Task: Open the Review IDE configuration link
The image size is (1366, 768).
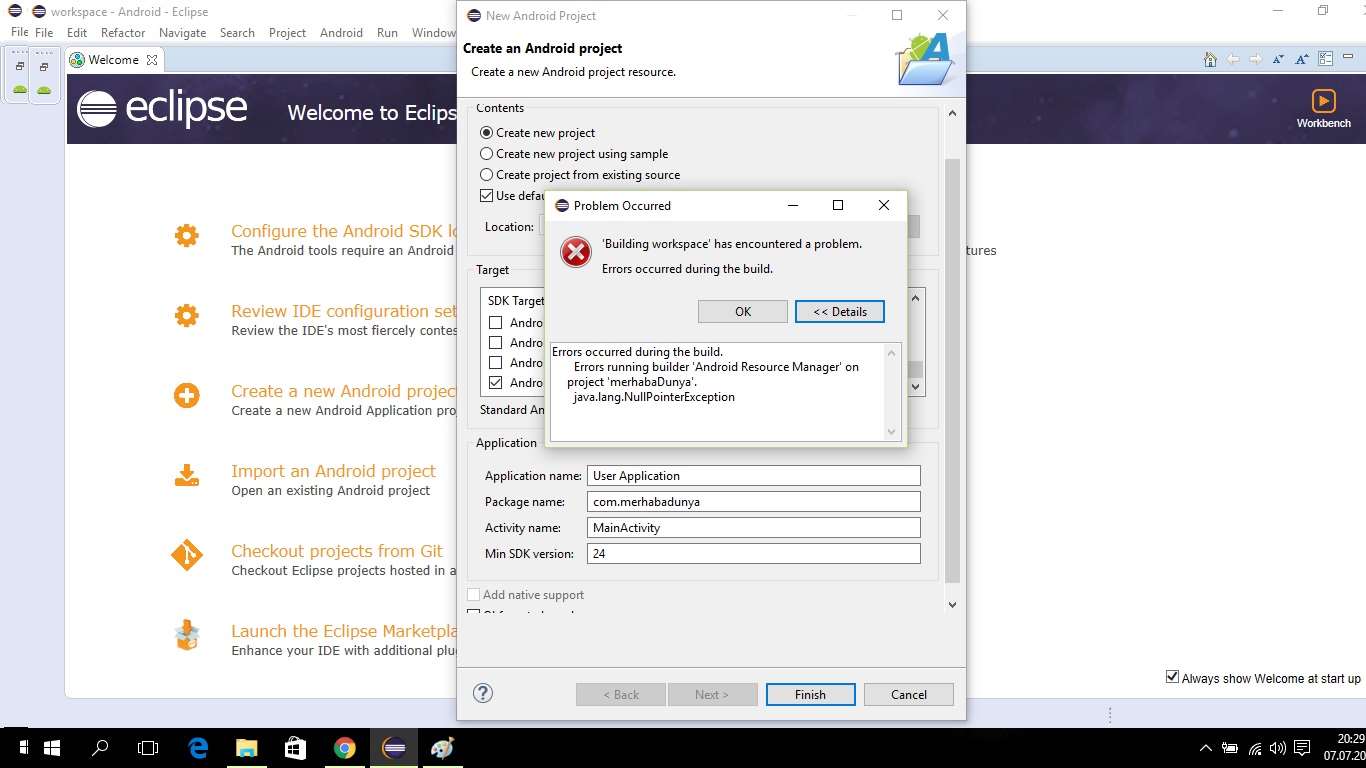Action: (x=343, y=311)
